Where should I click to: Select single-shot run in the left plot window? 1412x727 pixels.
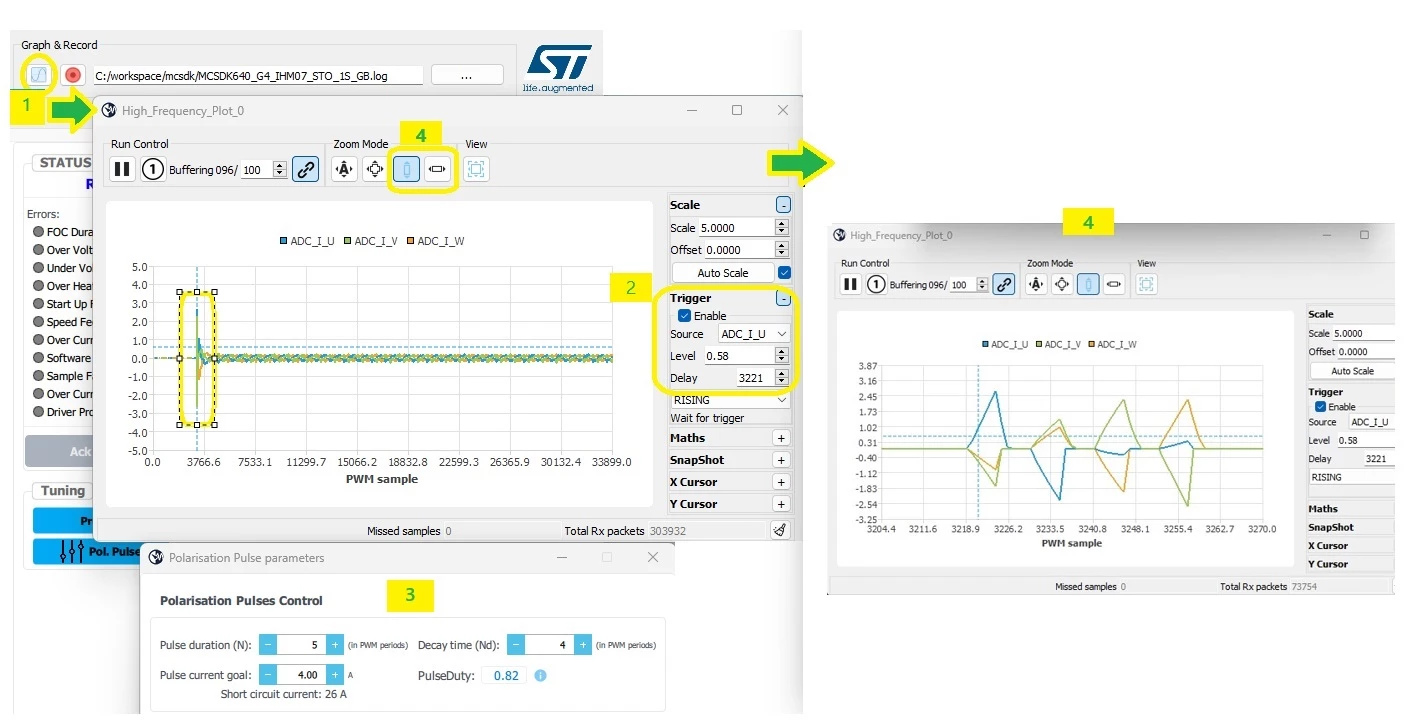(152, 169)
